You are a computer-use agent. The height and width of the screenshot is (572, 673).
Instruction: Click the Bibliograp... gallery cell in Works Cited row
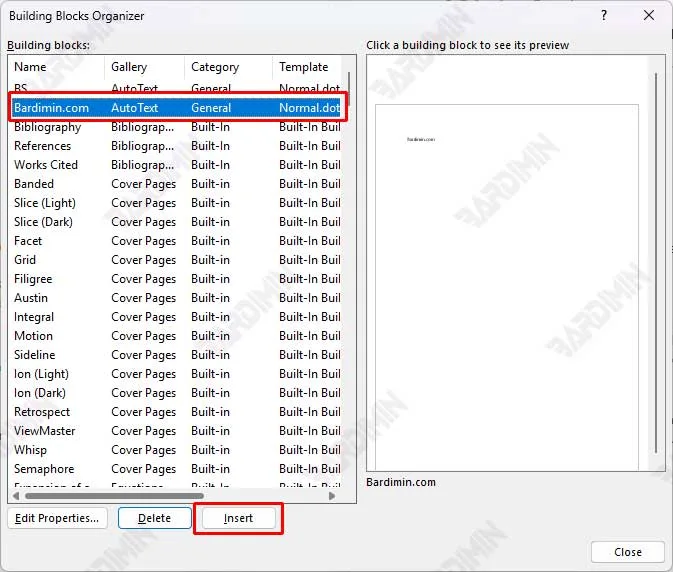point(142,165)
